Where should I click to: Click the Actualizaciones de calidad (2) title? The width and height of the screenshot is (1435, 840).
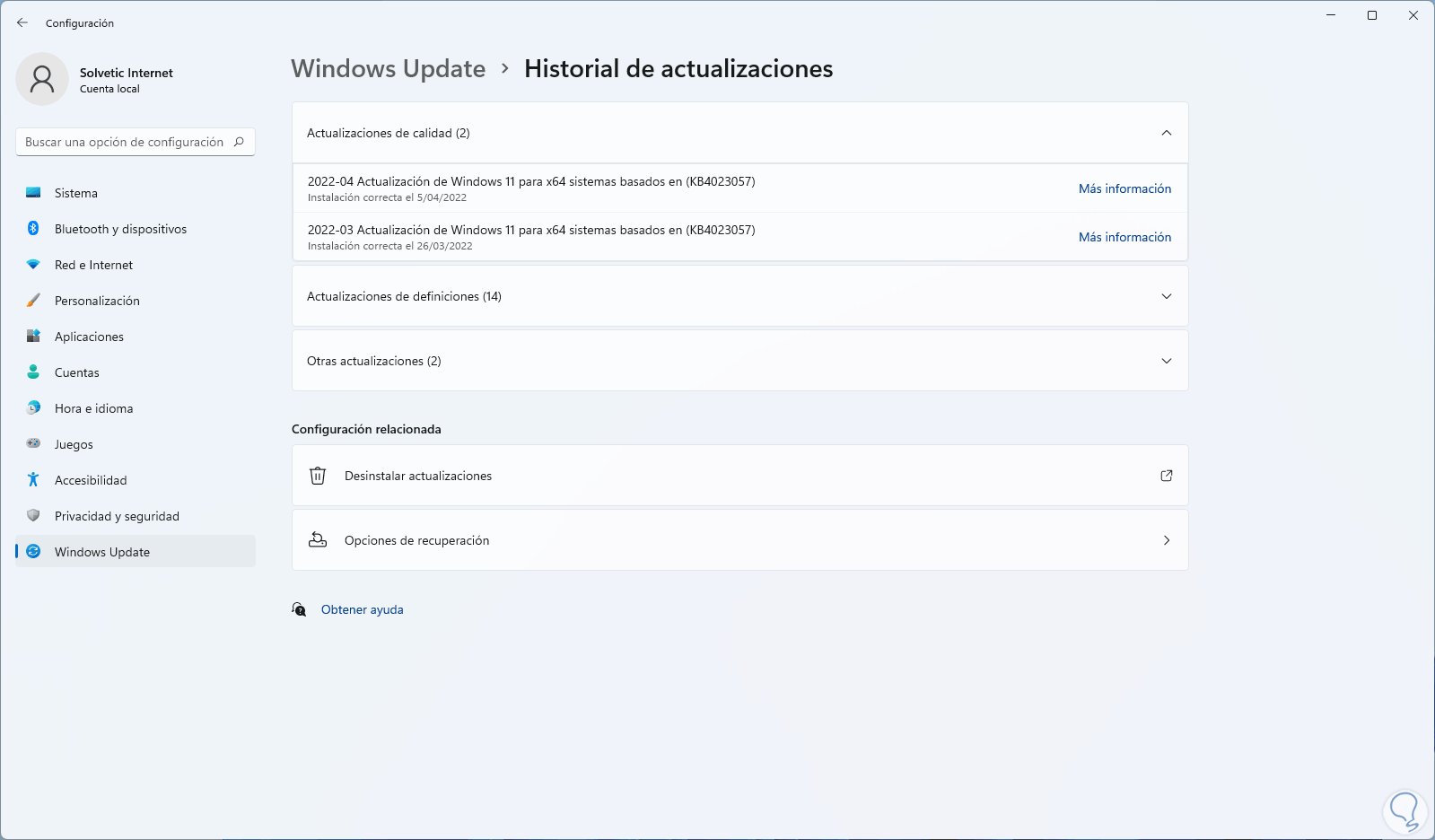389,133
